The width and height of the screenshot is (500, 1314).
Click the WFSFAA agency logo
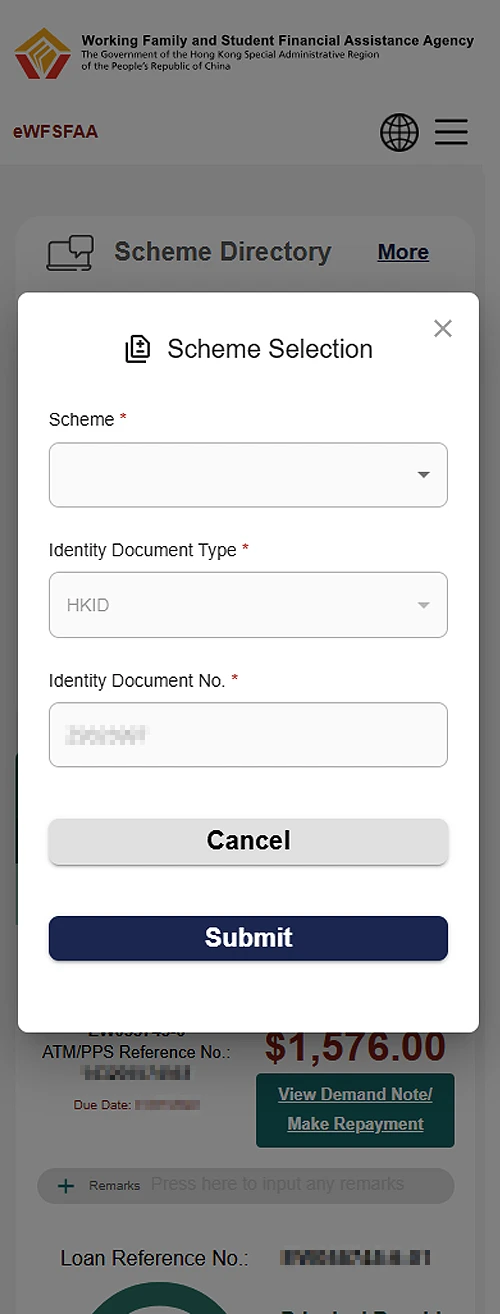tap(43, 53)
